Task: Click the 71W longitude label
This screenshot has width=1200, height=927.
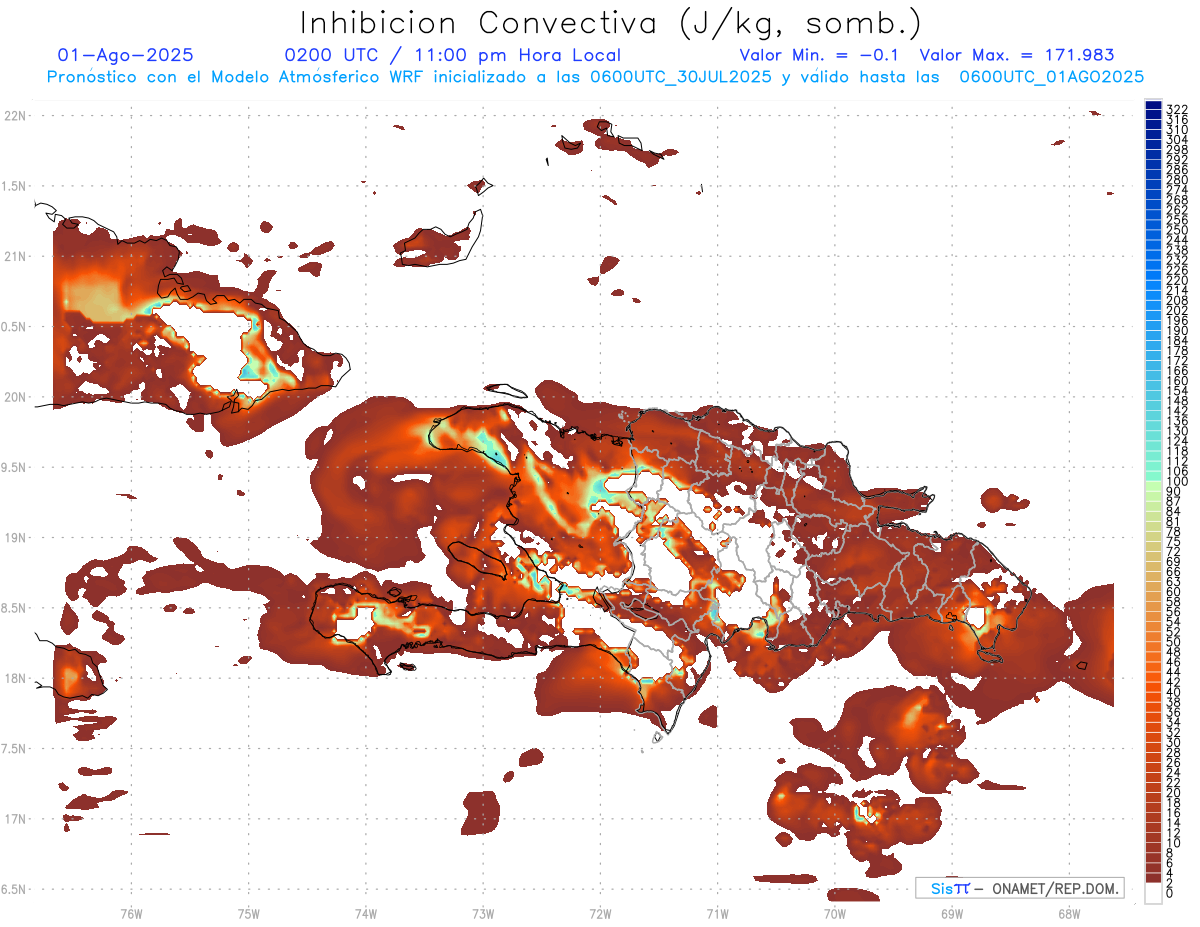Action: tap(717, 912)
